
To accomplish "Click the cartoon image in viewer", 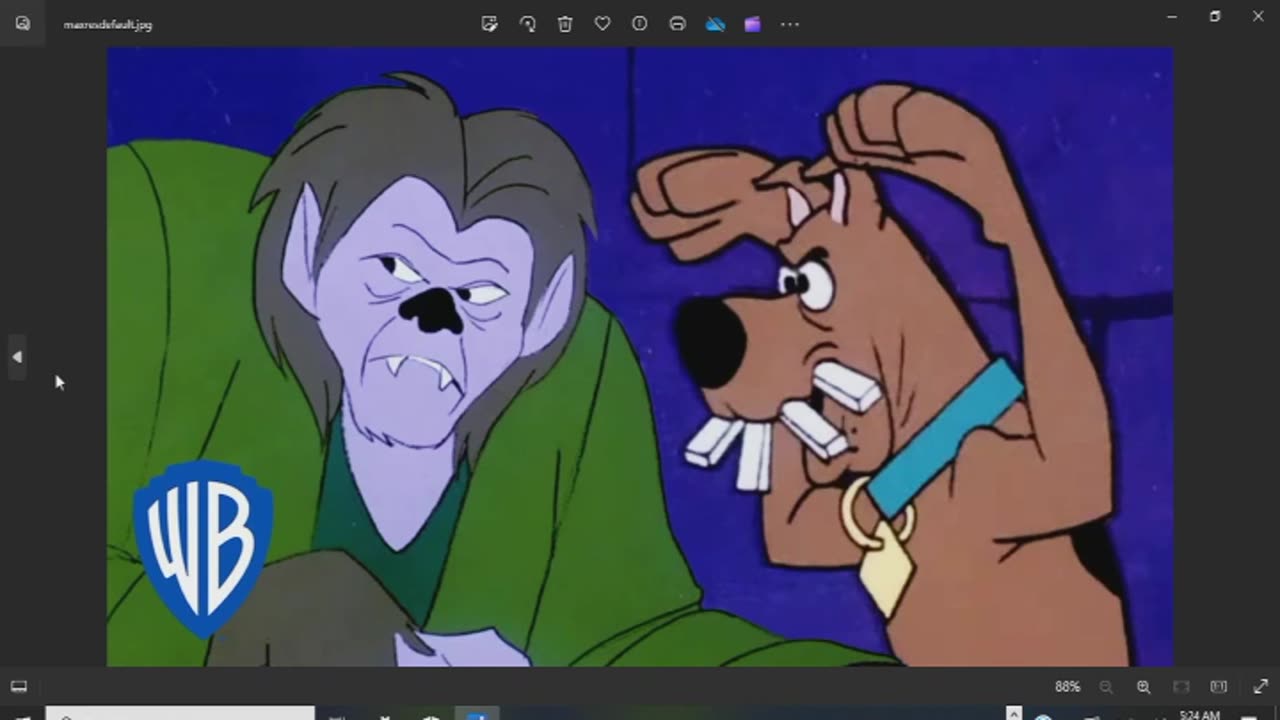I will tap(640, 356).
